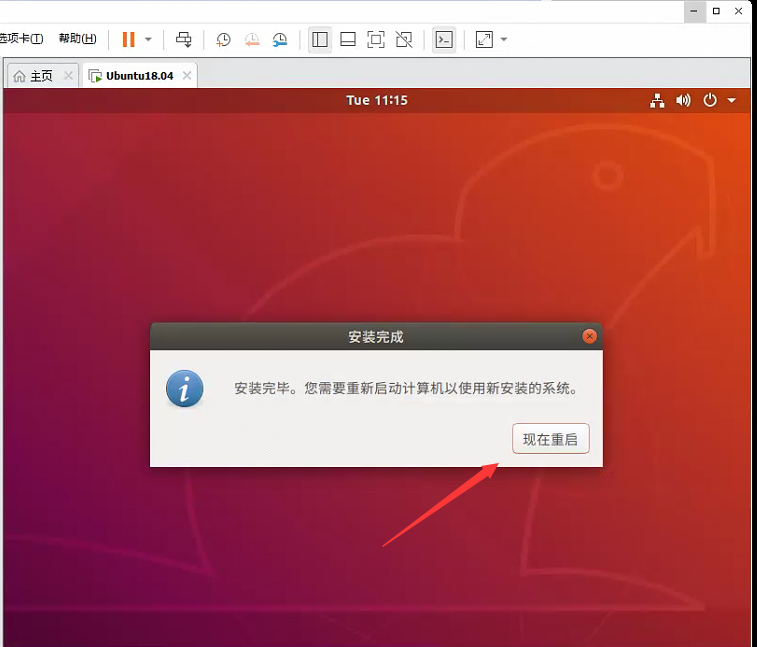This screenshot has width=757, height=647.
Task: Open the console view
Action: pos(444,40)
